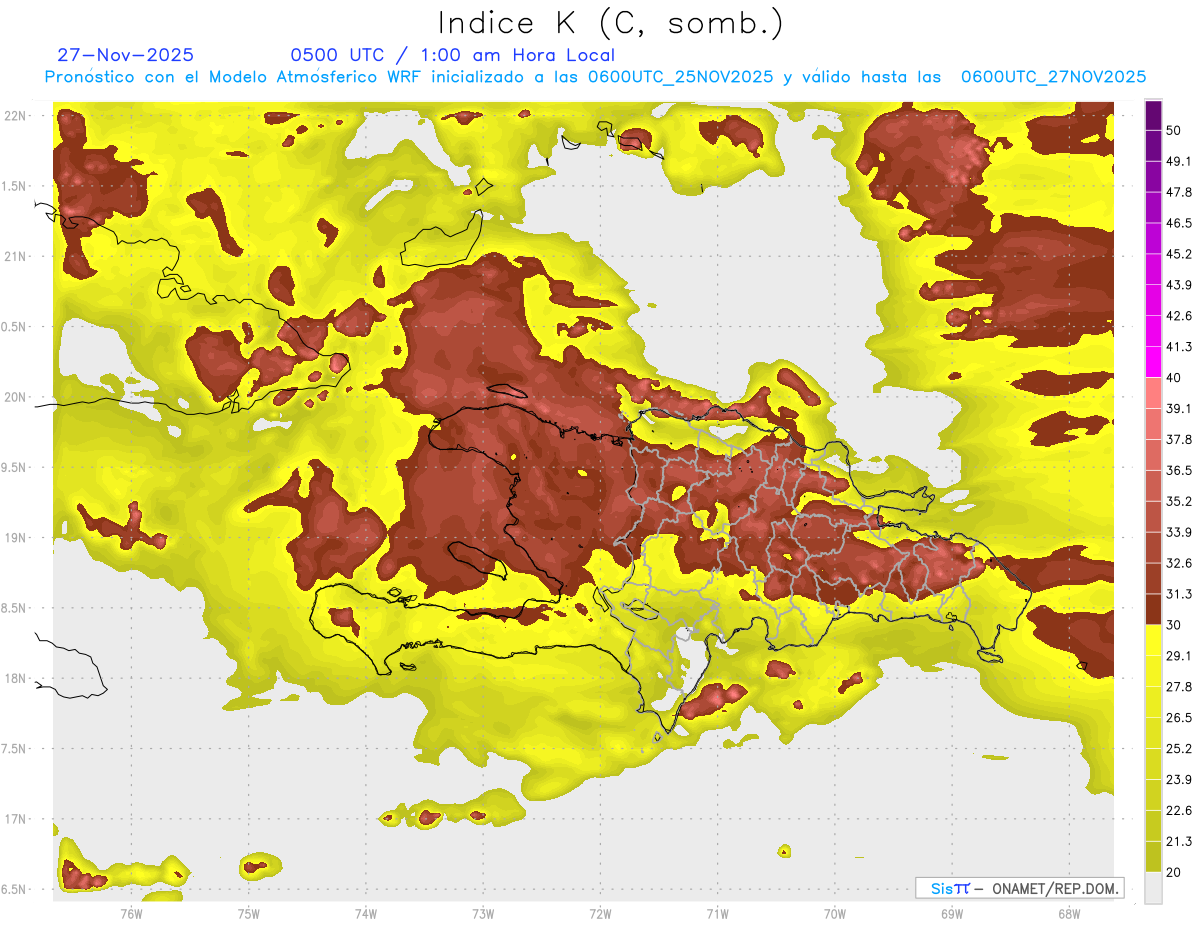Click the "73W" longitude label
Image resolution: width=1200 pixels, height=927 pixels.
(x=483, y=913)
